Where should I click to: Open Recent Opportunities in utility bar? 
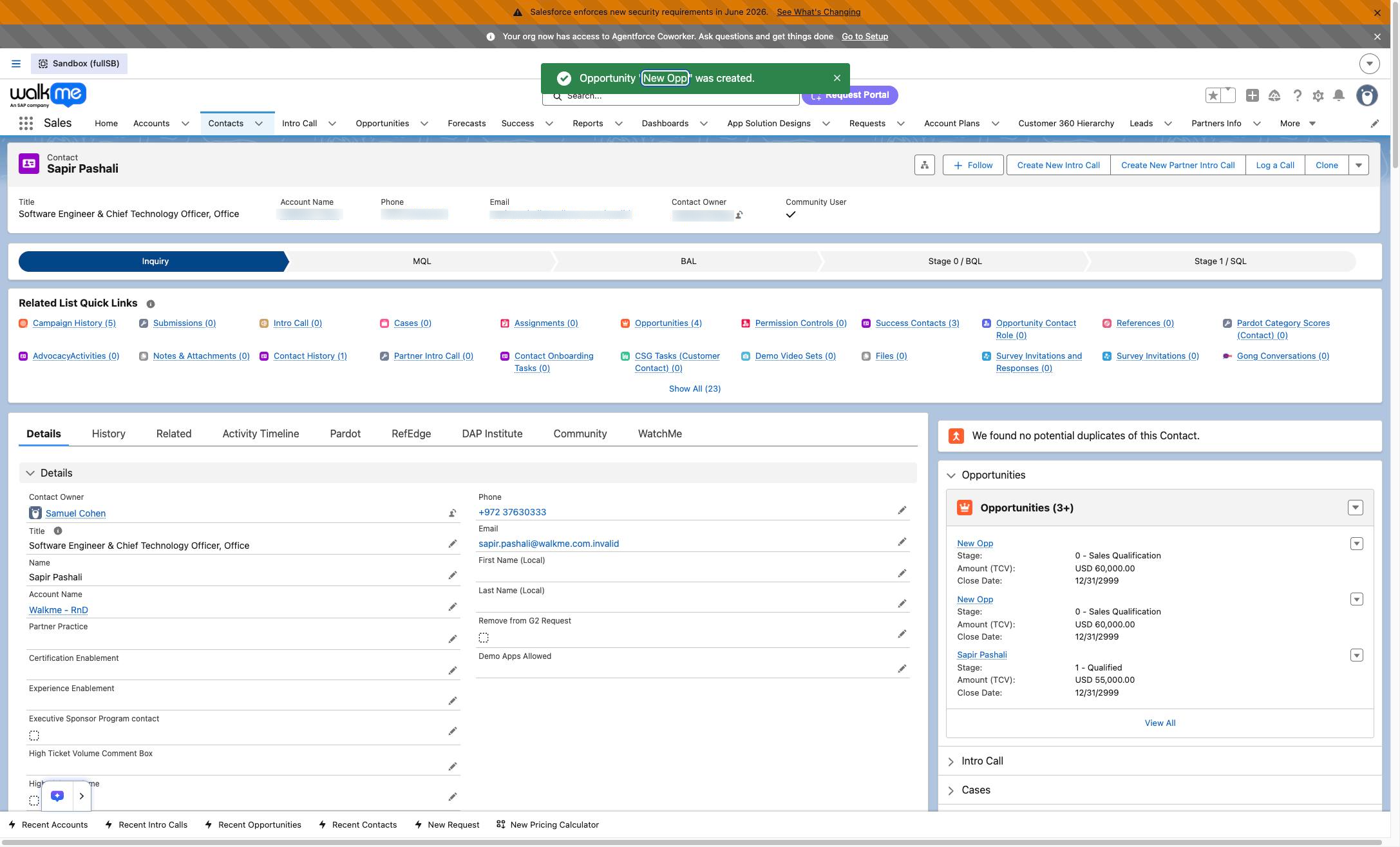point(253,825)
